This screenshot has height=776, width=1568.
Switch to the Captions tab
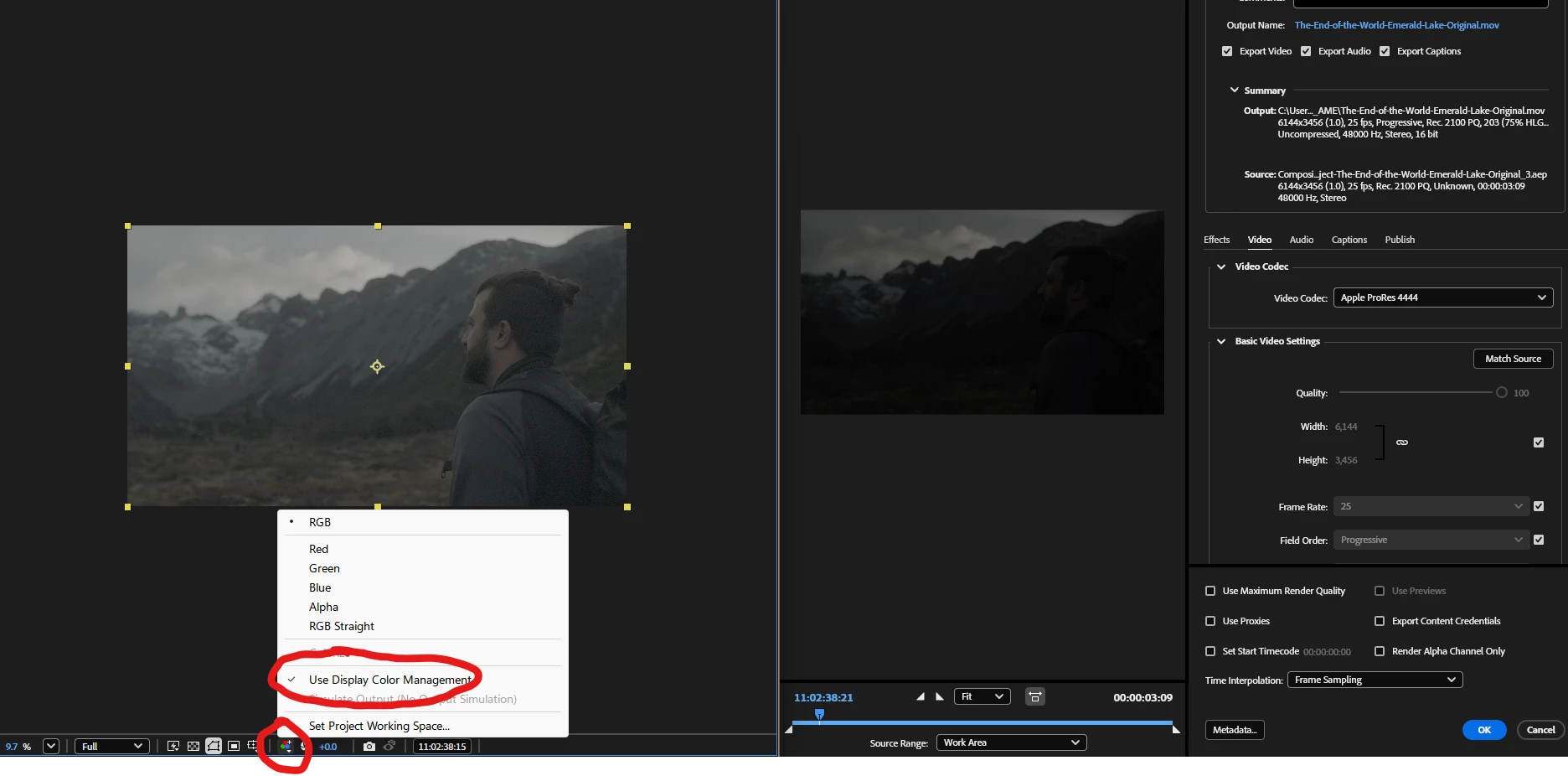pyautogui.click(x=1349, y=240)
